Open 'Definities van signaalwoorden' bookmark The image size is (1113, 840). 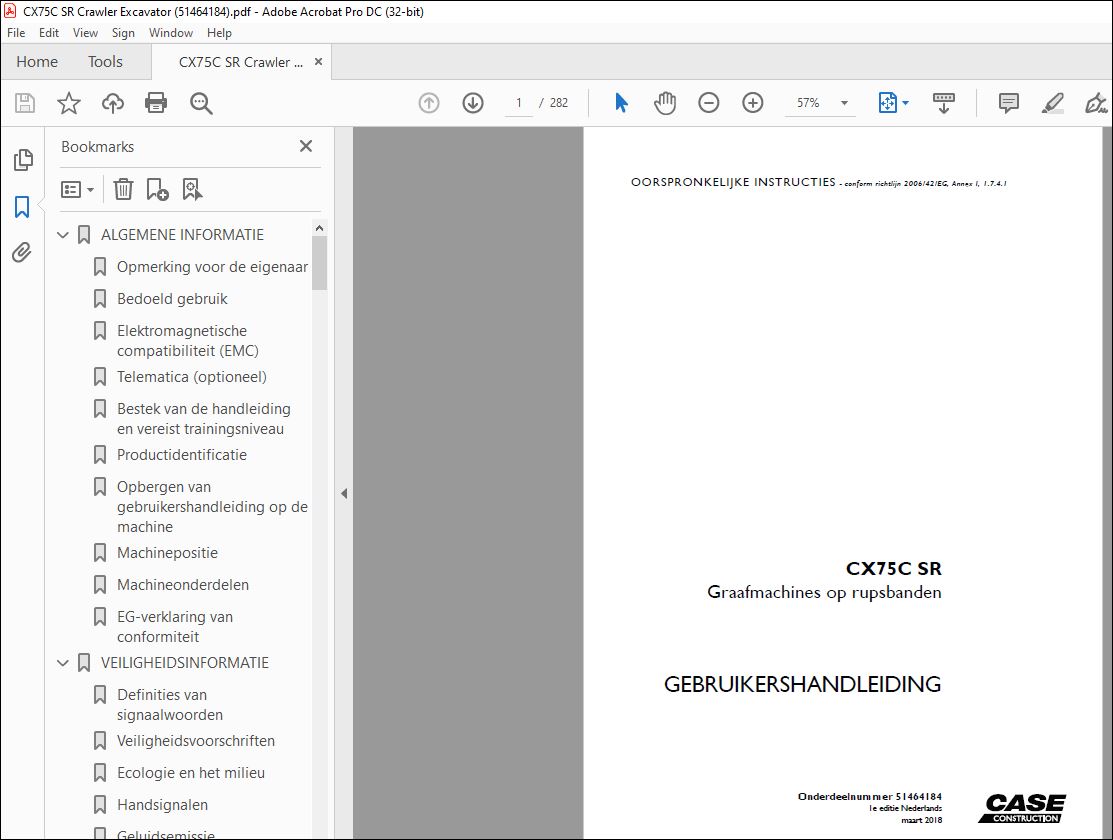(x=170, y=705)
